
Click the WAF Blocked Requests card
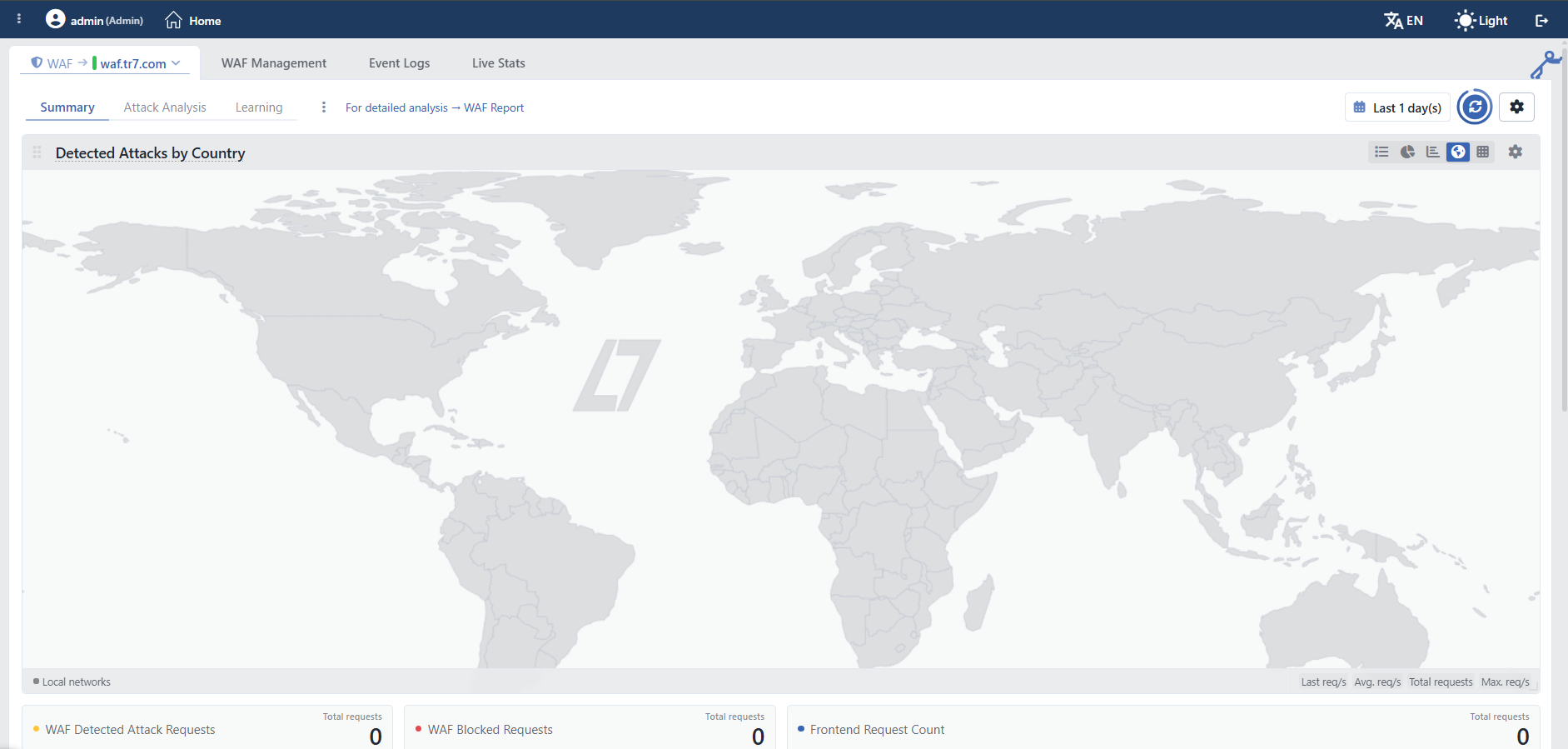tap(590, 727)
